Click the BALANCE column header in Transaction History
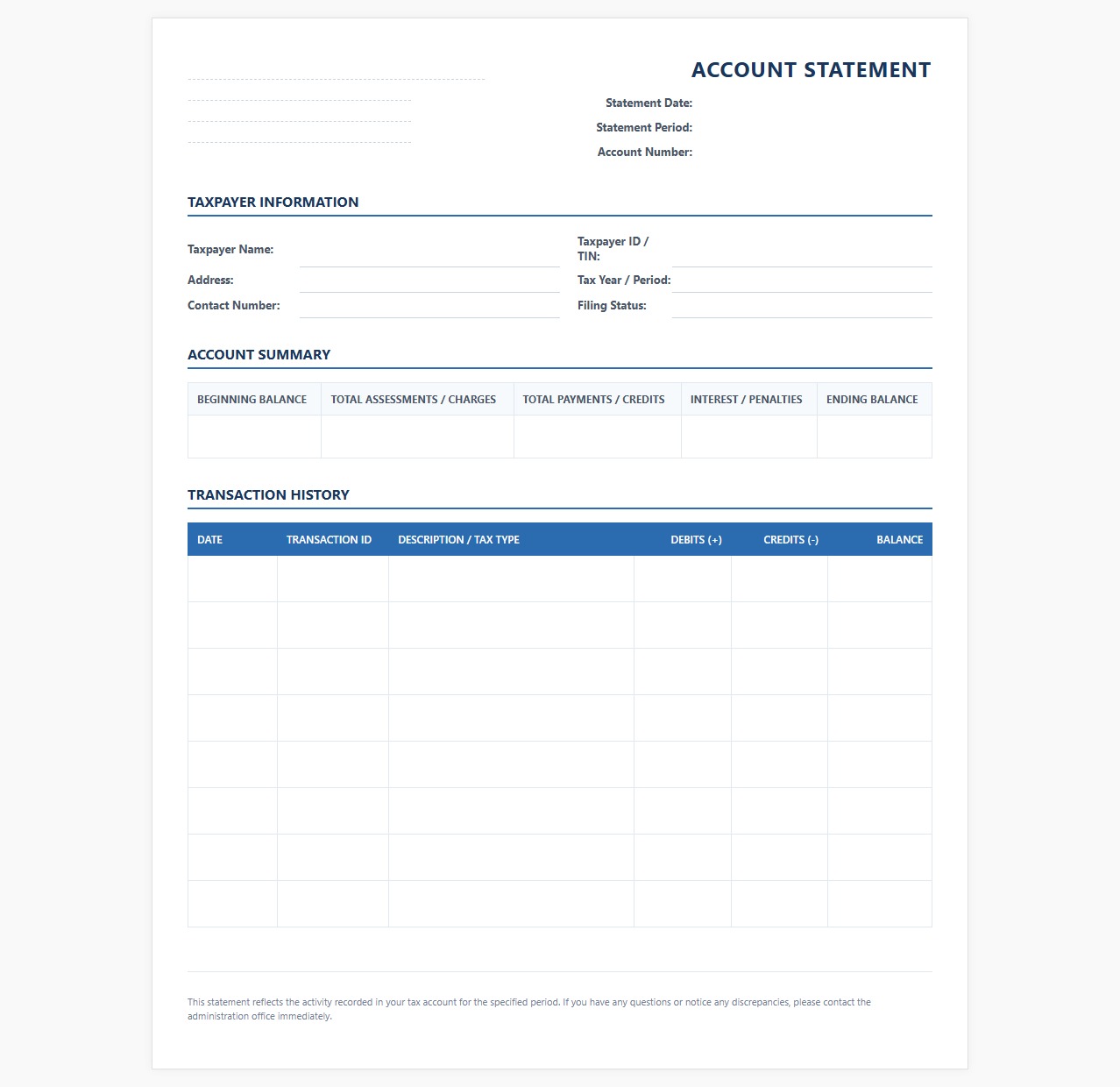The height and width of the screenshot is (1087, 1120). 880,540
